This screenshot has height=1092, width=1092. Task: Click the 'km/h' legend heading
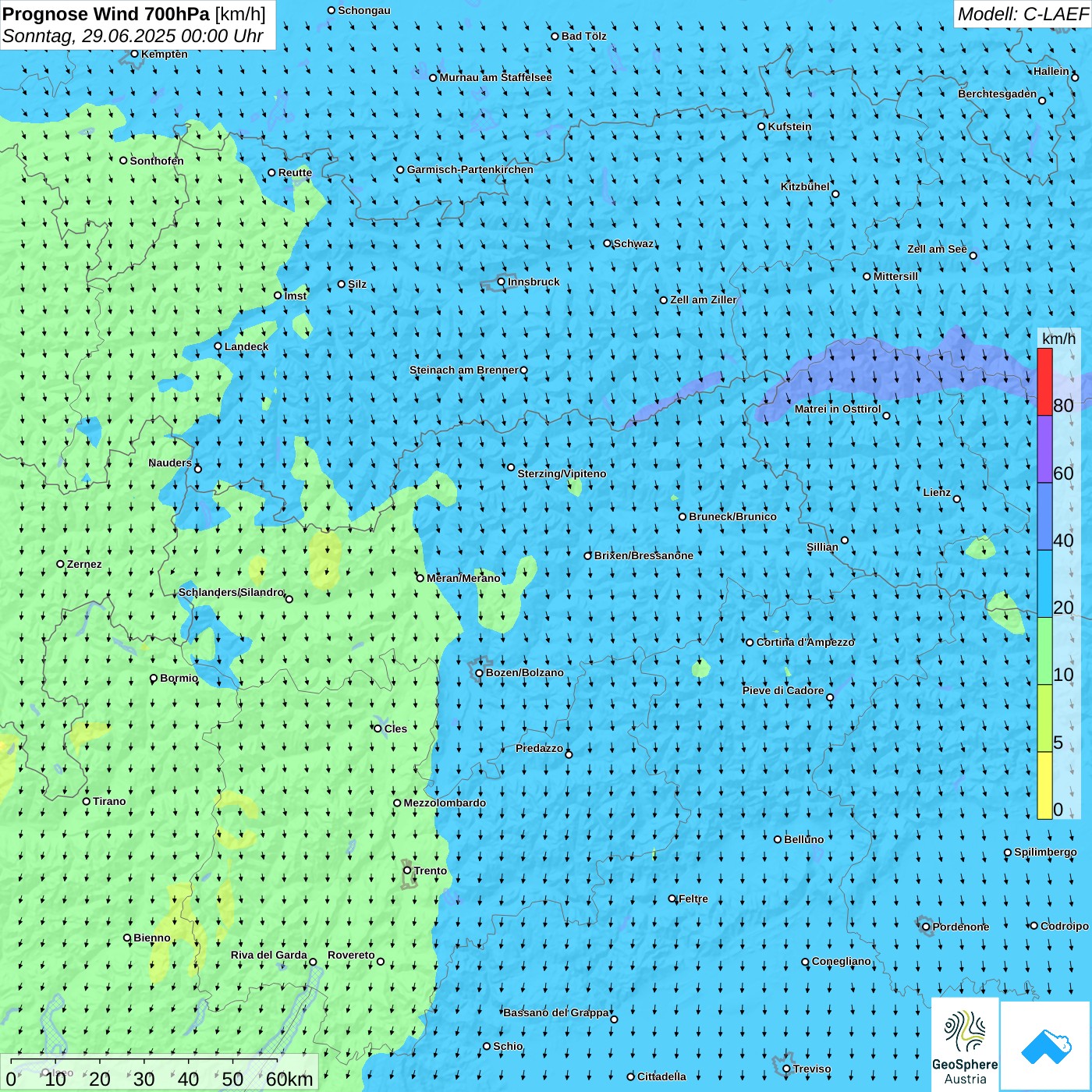pyautogui.click(x=1058, y=339)
